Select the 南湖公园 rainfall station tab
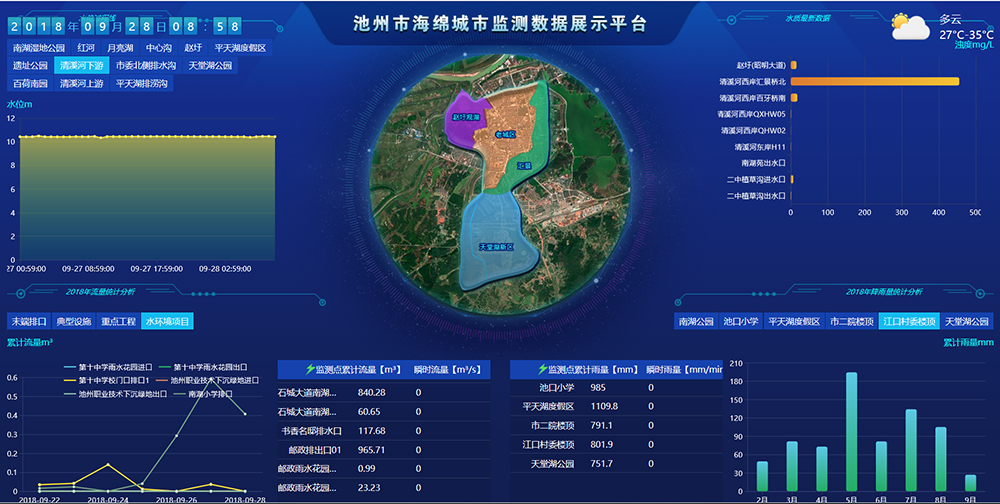Screen dimensions: 1000x504 (696, 321)
